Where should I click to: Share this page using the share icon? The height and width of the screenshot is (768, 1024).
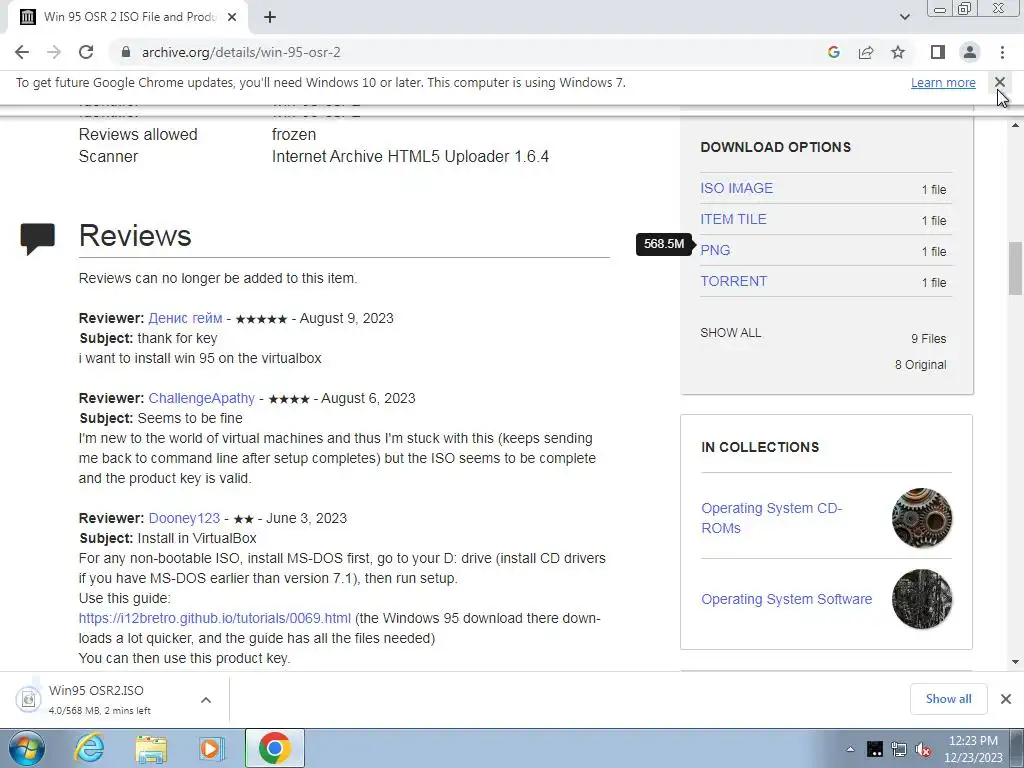pos(866,52)
